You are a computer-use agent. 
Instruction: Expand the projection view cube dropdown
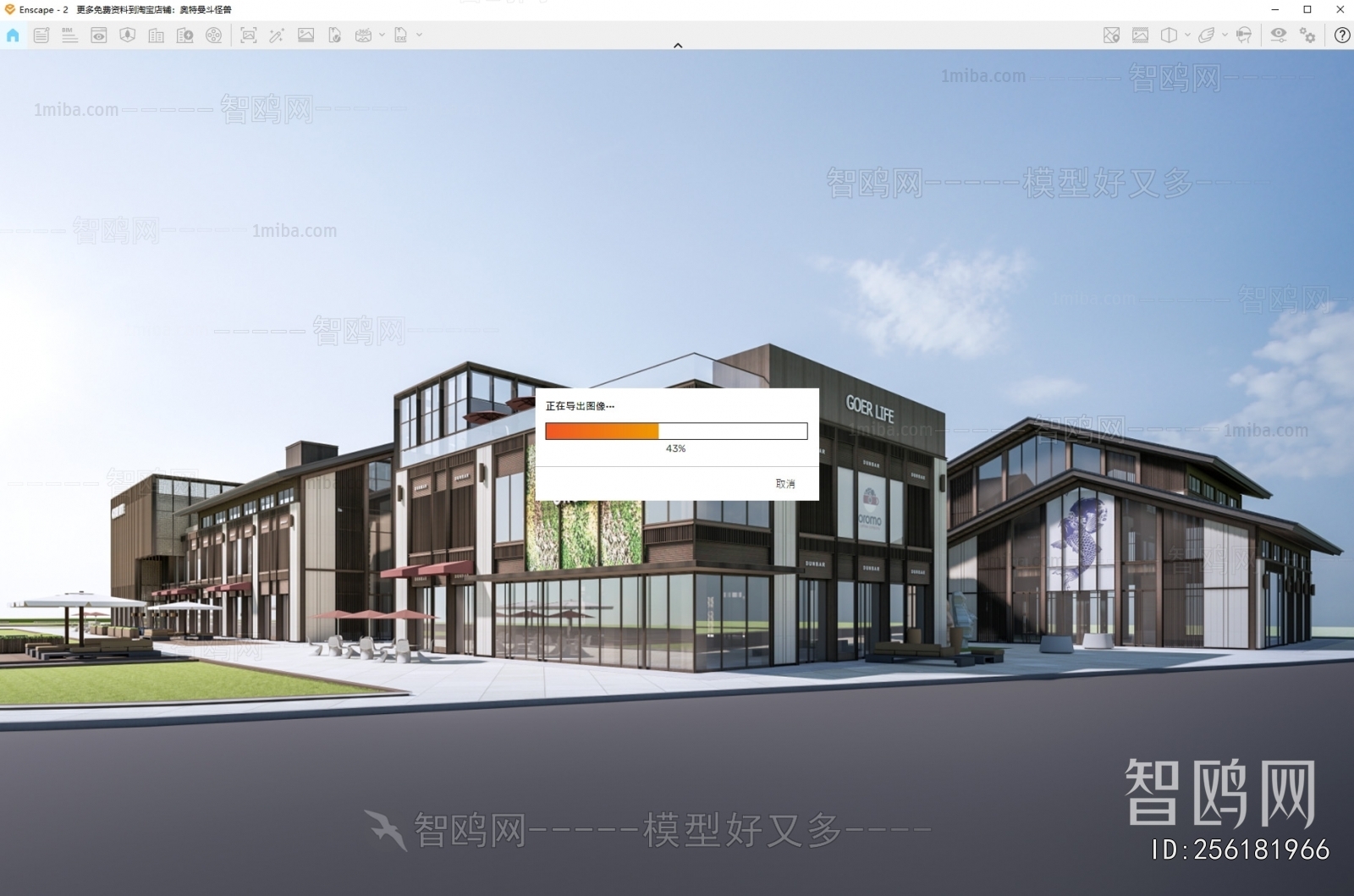[x=1188, y=36]
